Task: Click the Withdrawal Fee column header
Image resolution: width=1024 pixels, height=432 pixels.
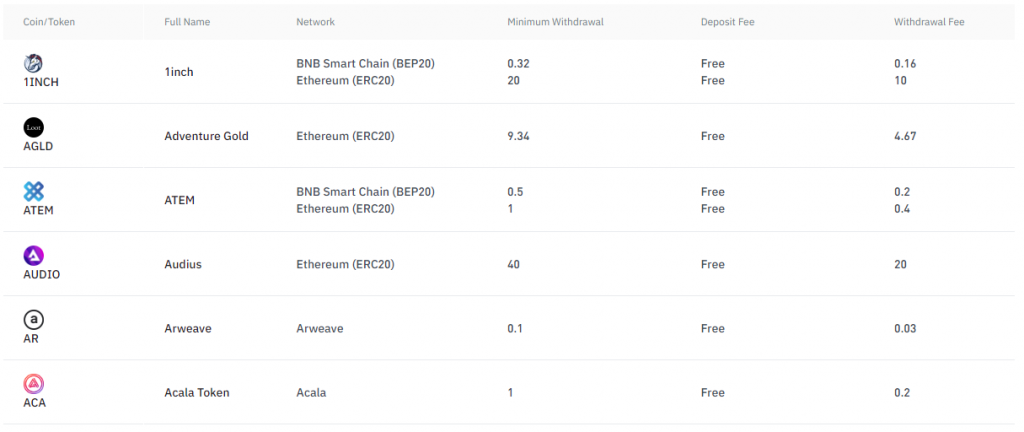Action: (x=929, y=22)
